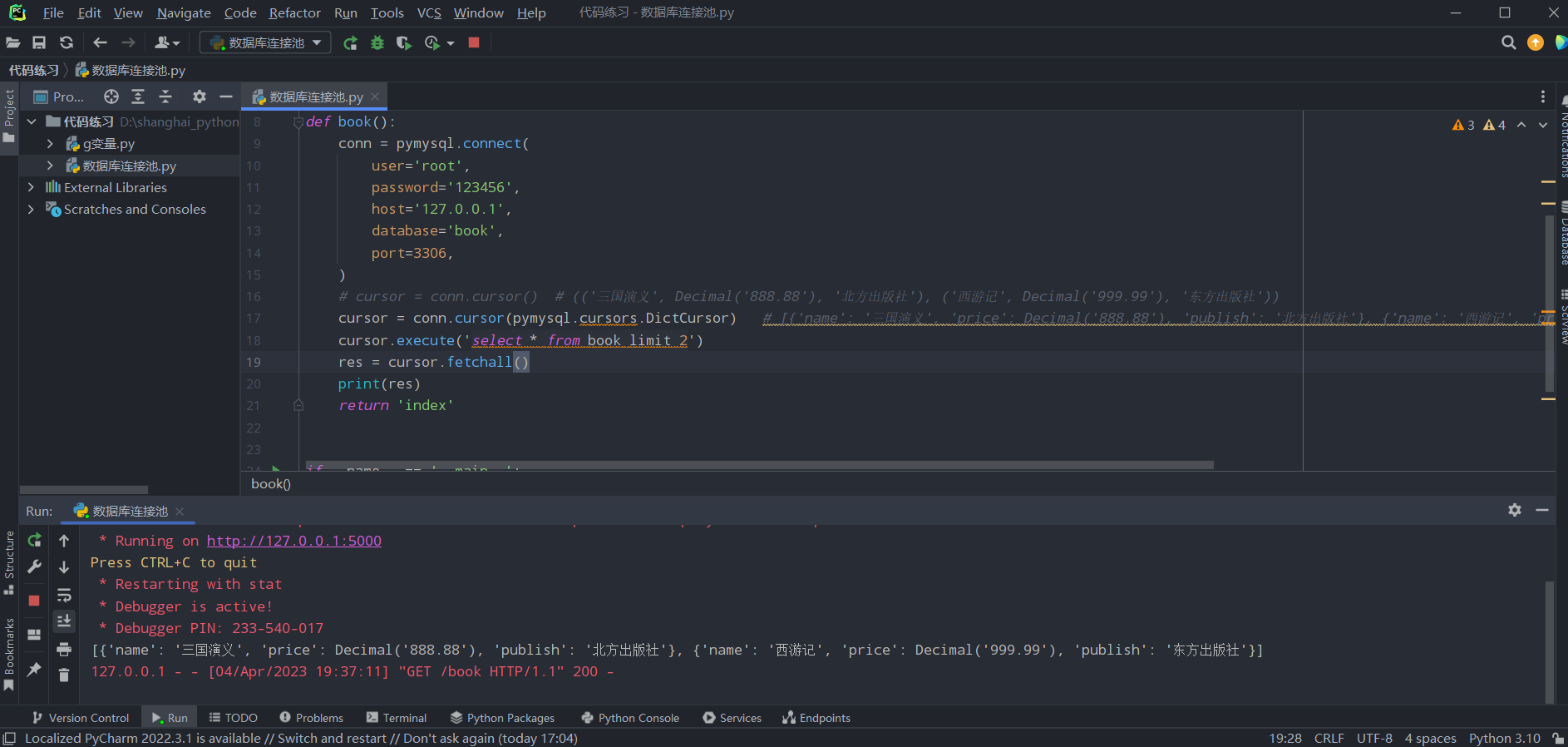Viewport: 1568px width, 747px height.
Task: Open the code-with-me user dropdown
Action: click(167, 42)
